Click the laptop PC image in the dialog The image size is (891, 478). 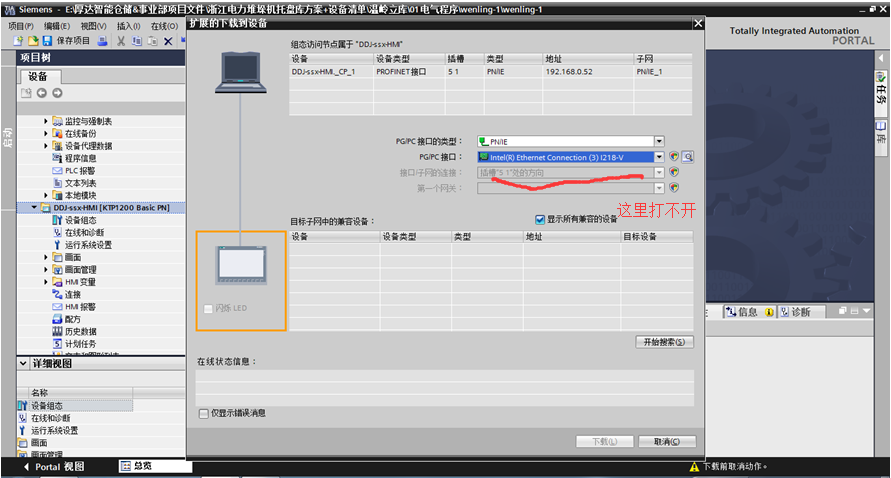(x=241, y=72)
